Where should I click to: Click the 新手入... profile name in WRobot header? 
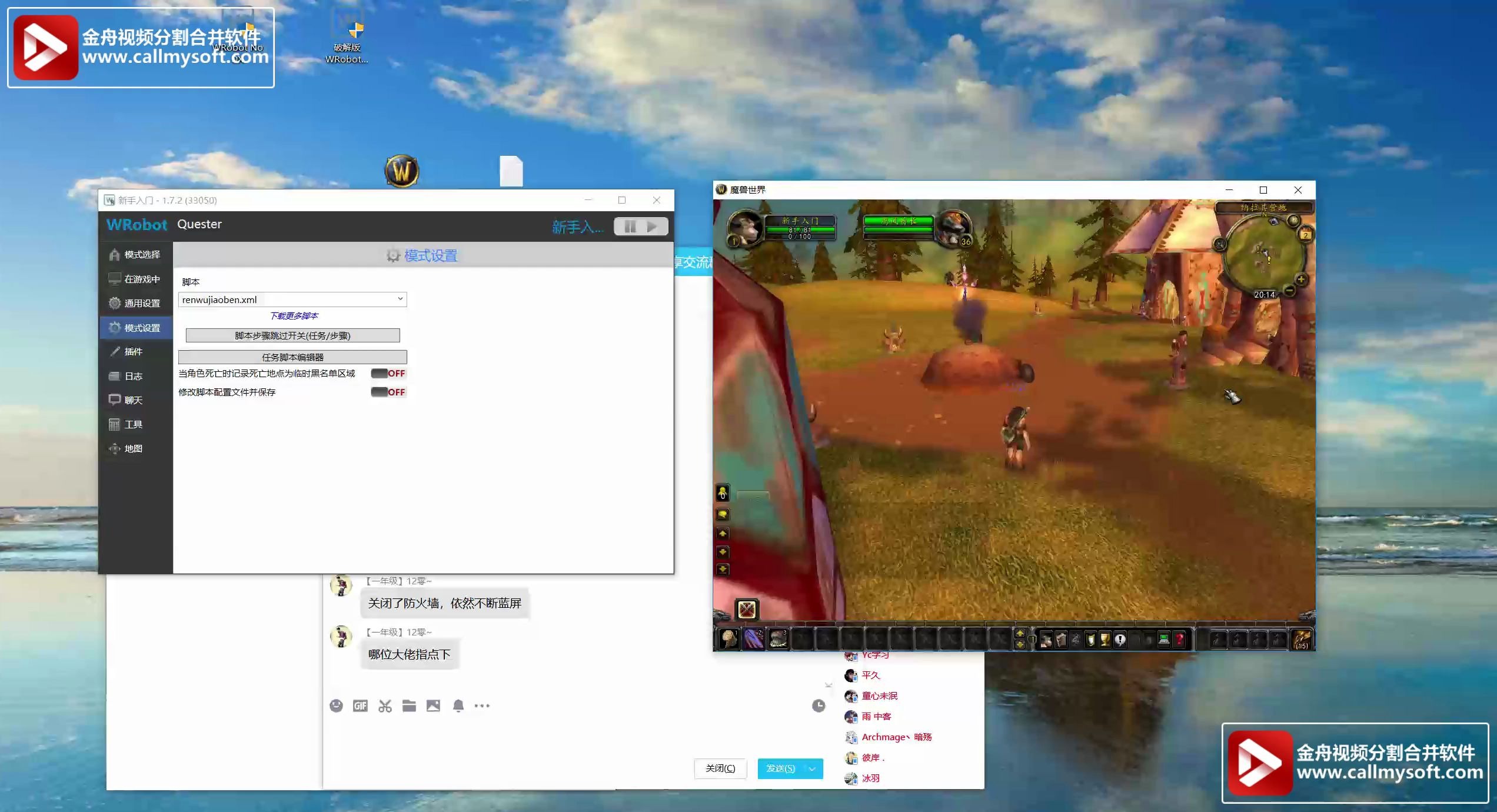pyautogui.click(x=577, y=227)
